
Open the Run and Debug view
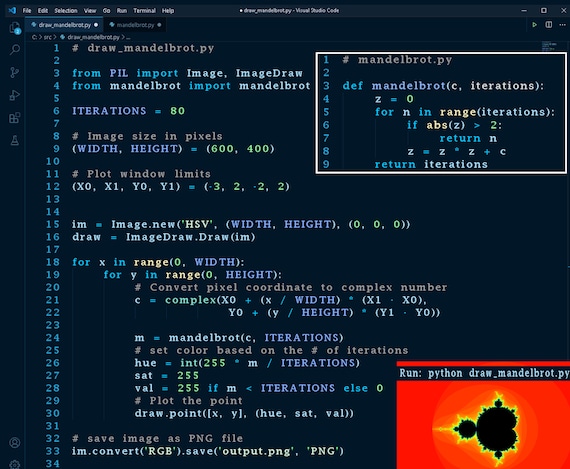pyautogui.click(x=15, y=95)
